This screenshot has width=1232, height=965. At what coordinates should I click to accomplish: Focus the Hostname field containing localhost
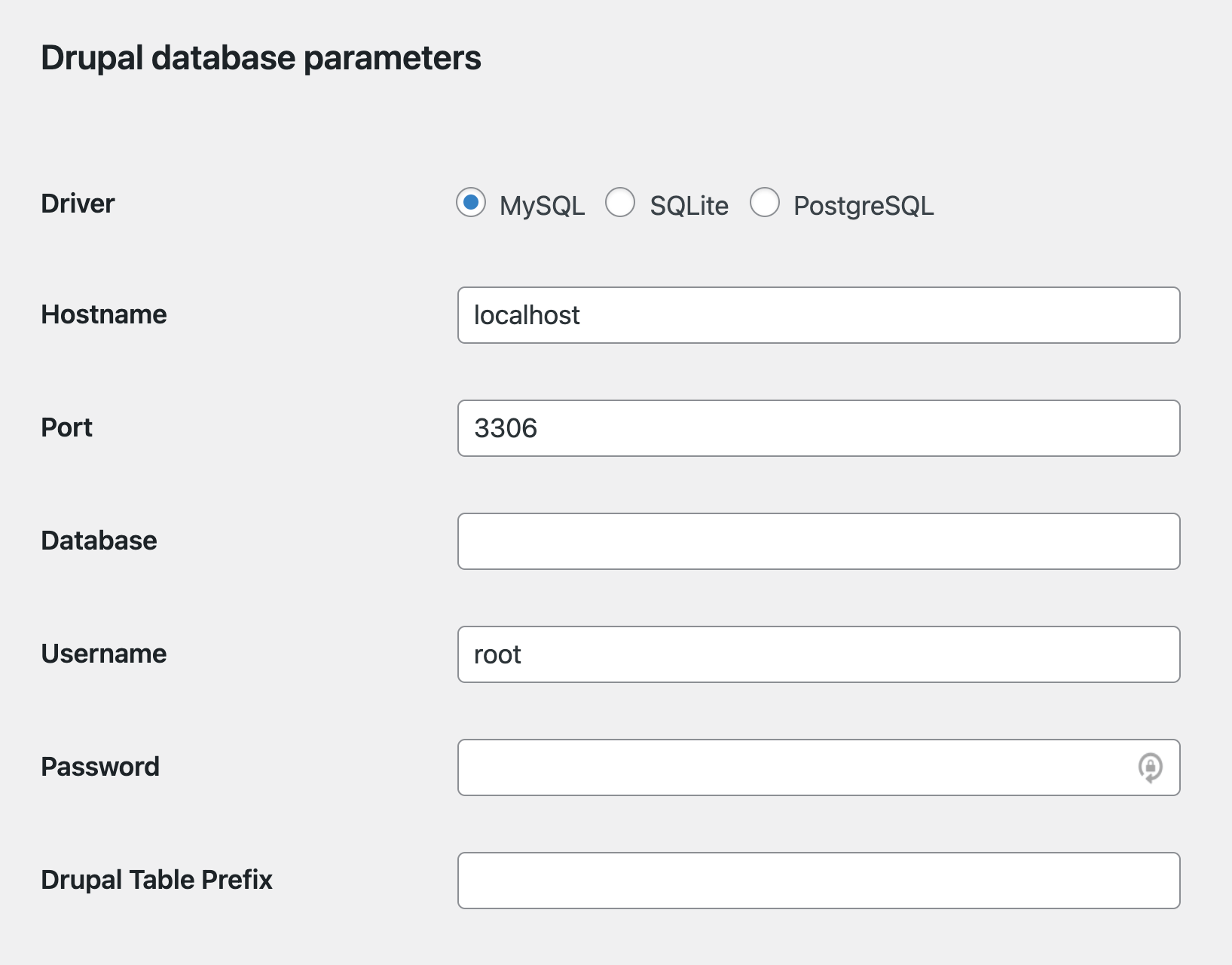[x=818, y=315]
